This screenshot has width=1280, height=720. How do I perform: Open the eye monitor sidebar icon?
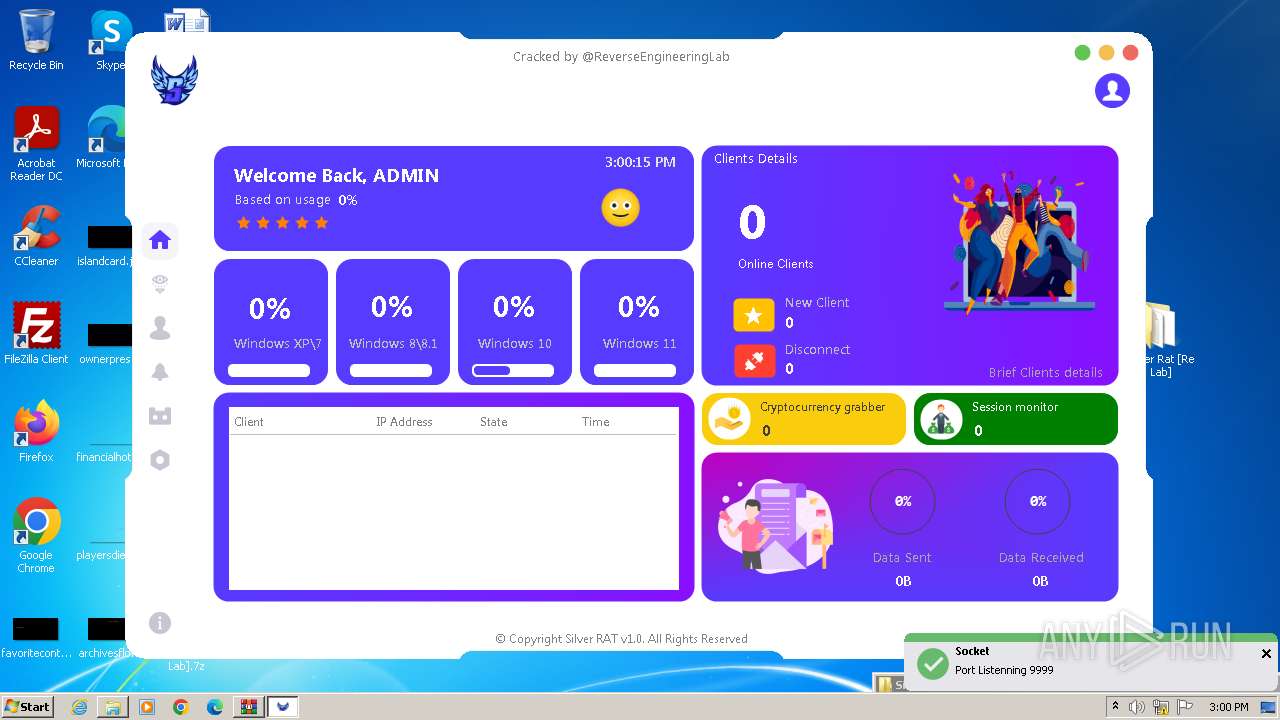coord(160,285)
